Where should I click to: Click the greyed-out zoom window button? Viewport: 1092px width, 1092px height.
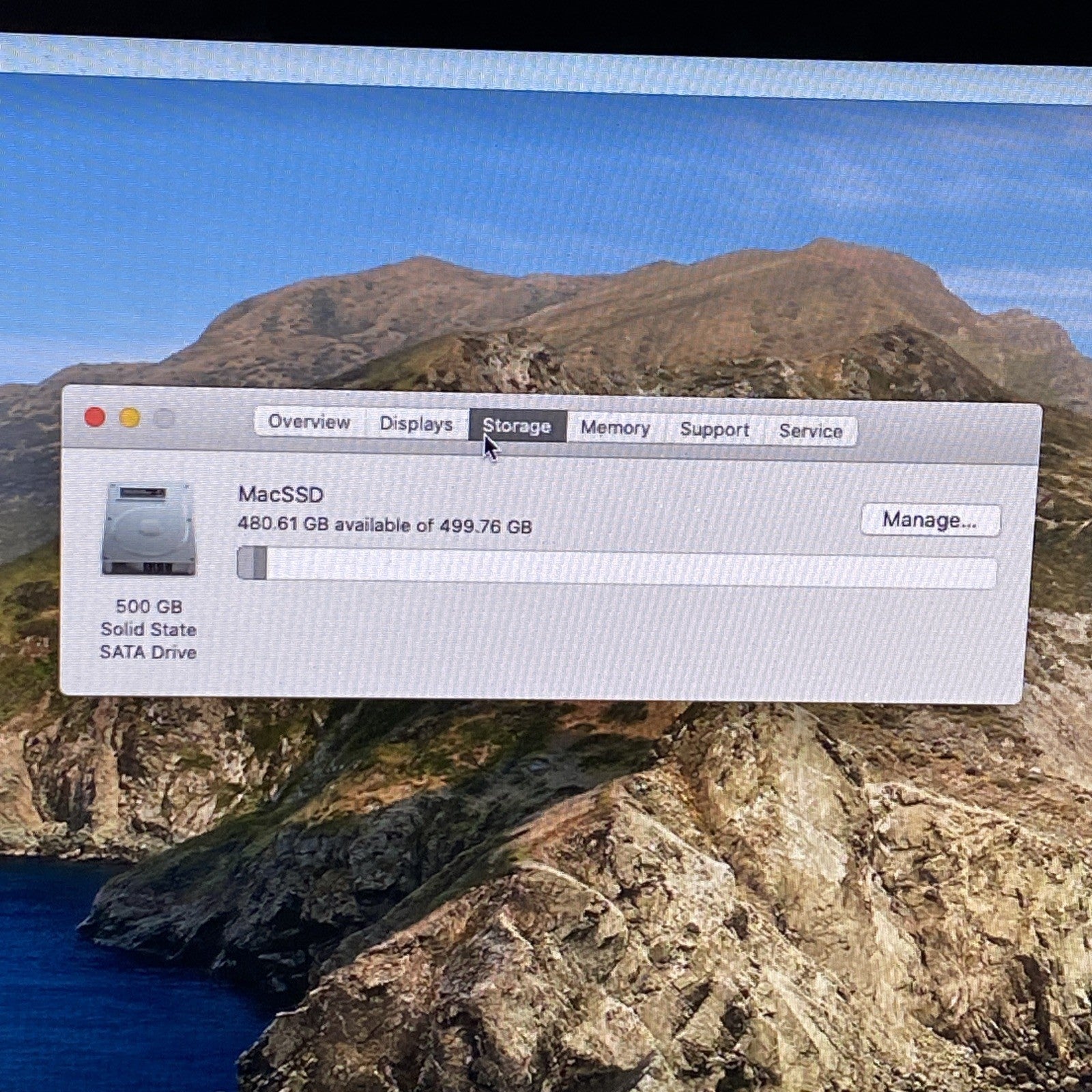164,418
